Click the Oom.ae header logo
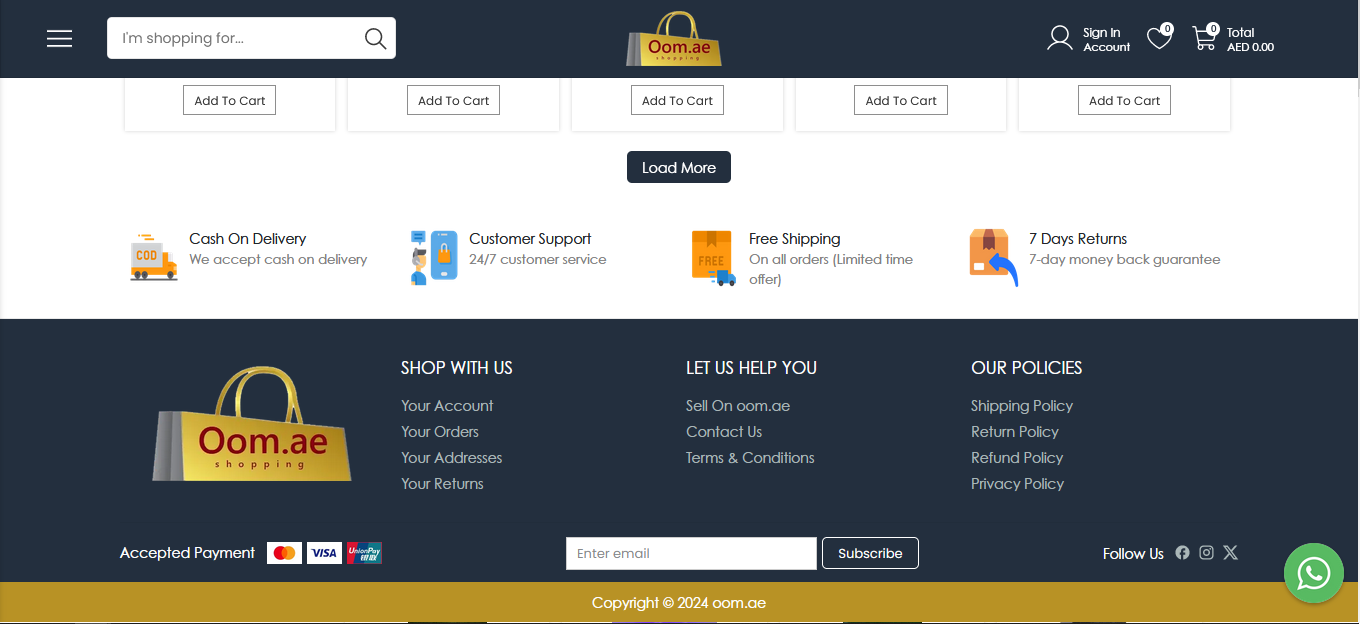The image size is (1362, 624). tap(675, 40)
